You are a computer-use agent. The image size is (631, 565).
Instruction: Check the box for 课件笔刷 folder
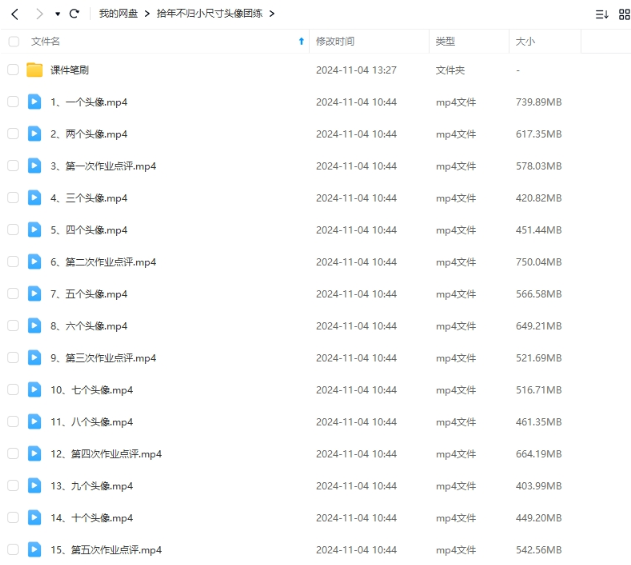click(13, 70)
